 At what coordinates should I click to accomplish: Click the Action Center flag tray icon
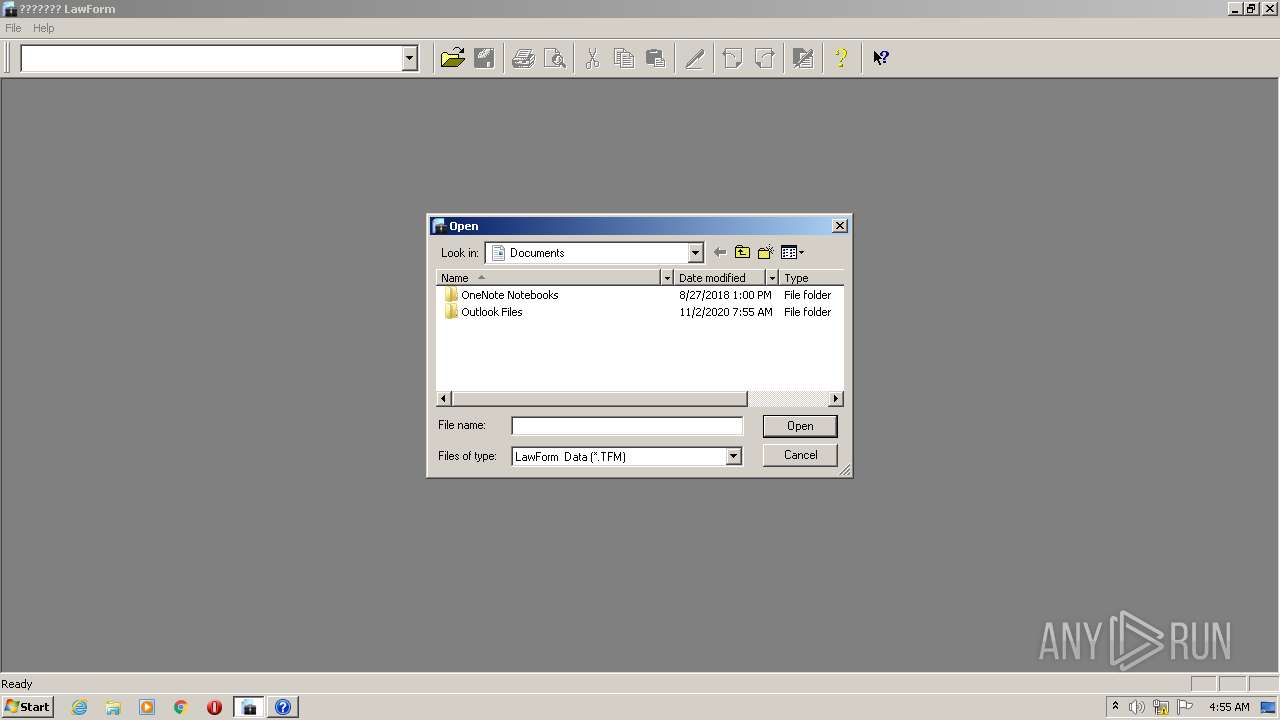1185,707
